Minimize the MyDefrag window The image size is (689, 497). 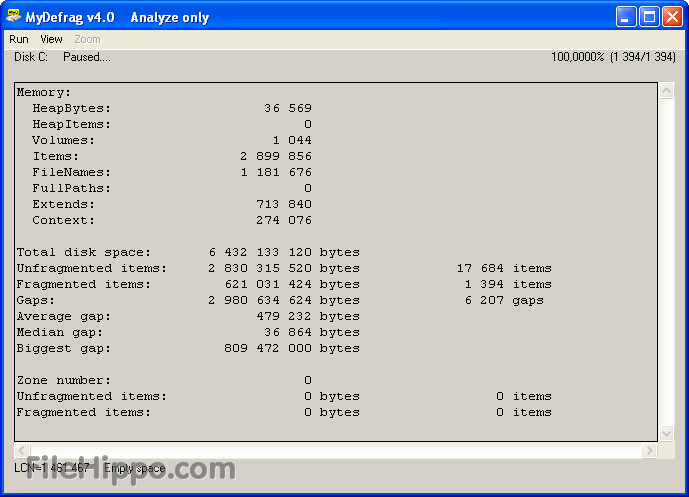tap(626, 17)
